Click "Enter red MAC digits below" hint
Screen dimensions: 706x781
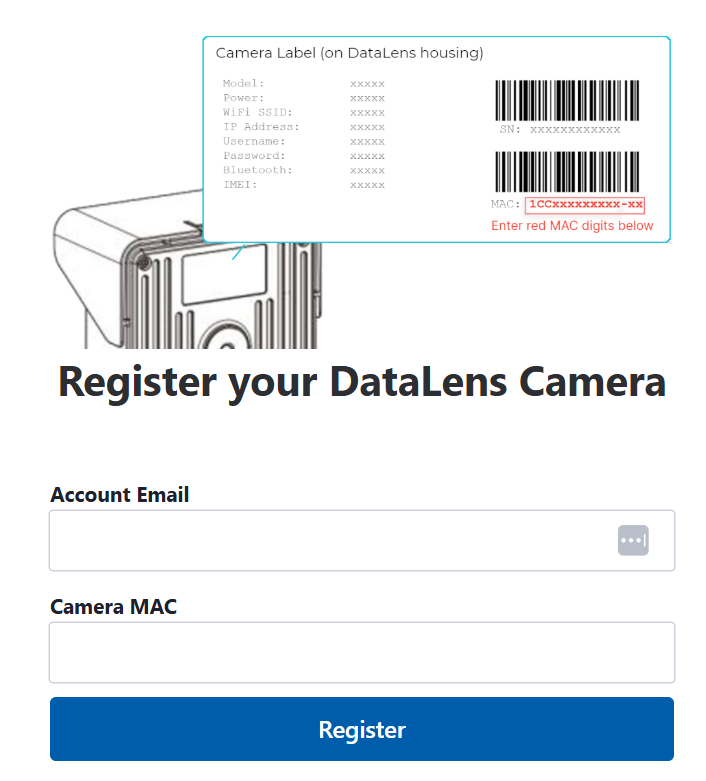pos(572,226)
